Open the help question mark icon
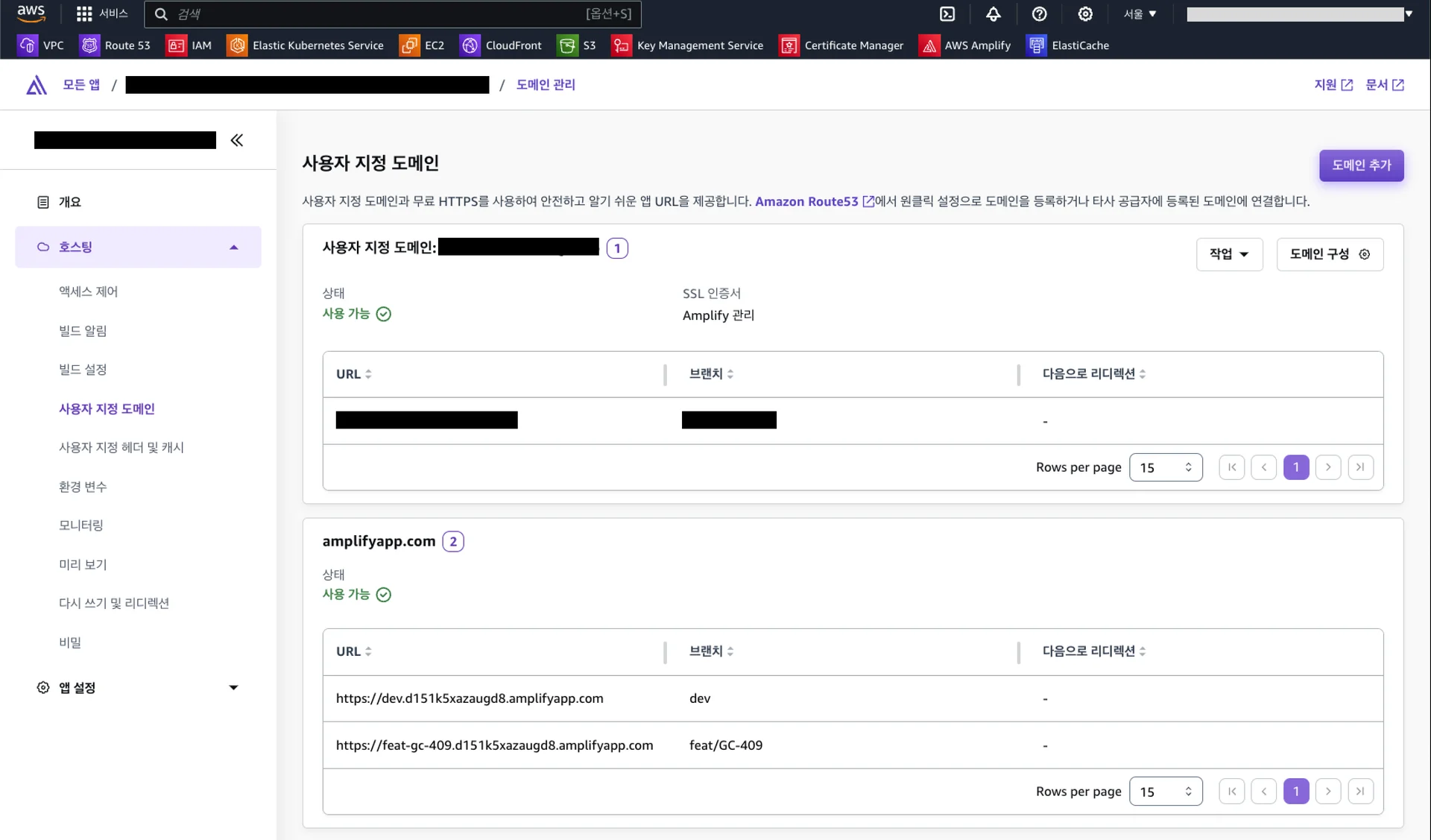Viewport: 1431px width, 840px height. point(1039,14)
